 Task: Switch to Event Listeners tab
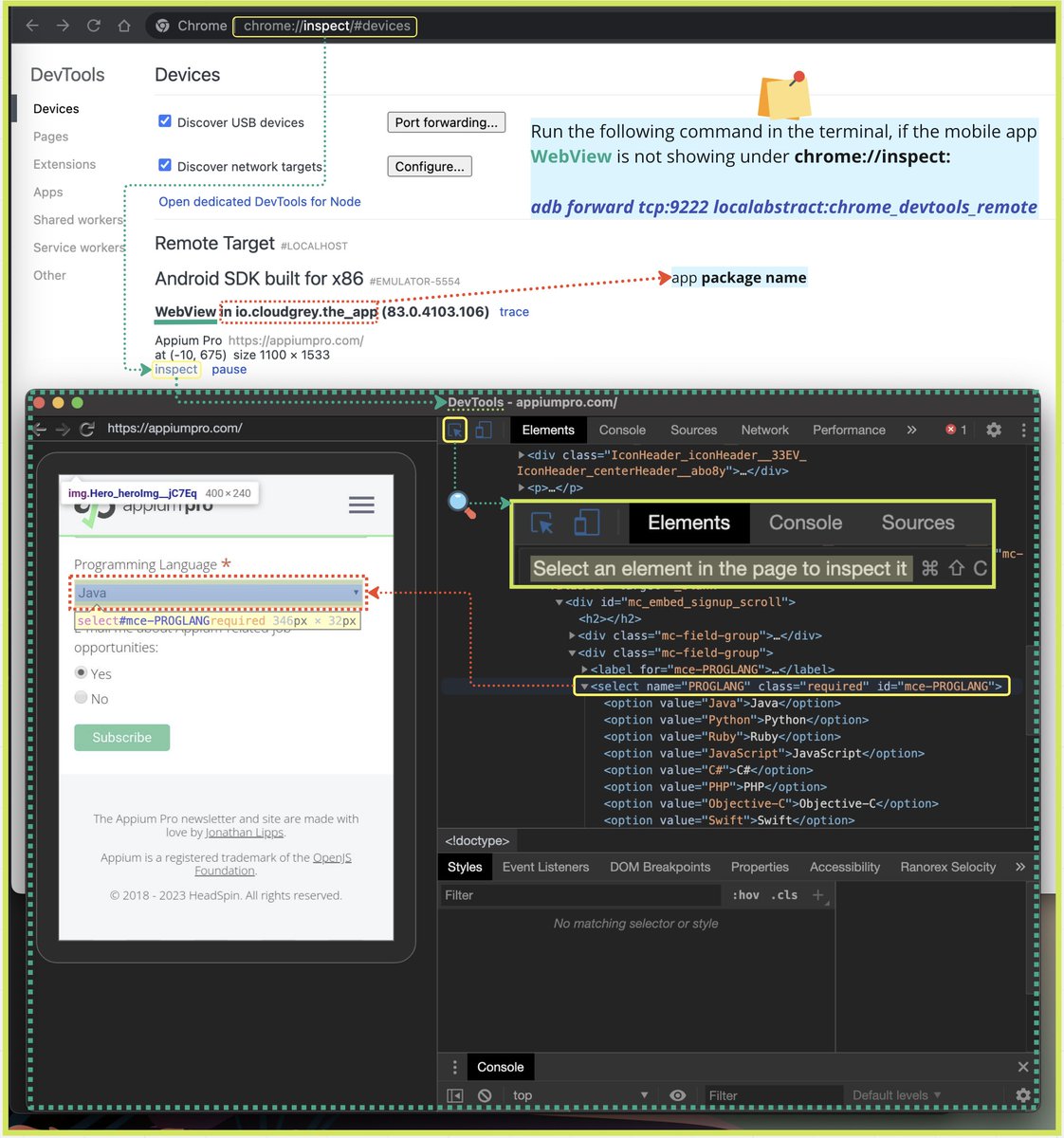coord(545,867)
